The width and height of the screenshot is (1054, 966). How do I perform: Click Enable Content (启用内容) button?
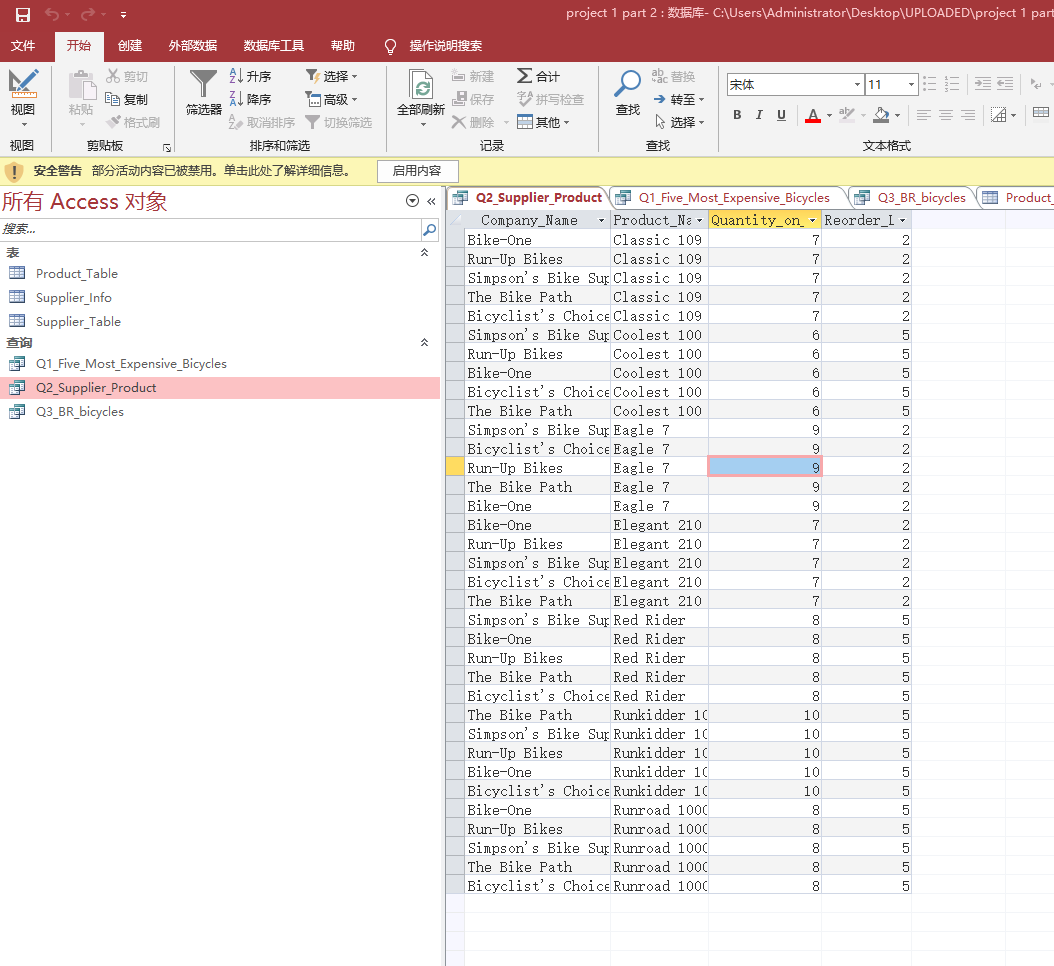coord(417,171)
